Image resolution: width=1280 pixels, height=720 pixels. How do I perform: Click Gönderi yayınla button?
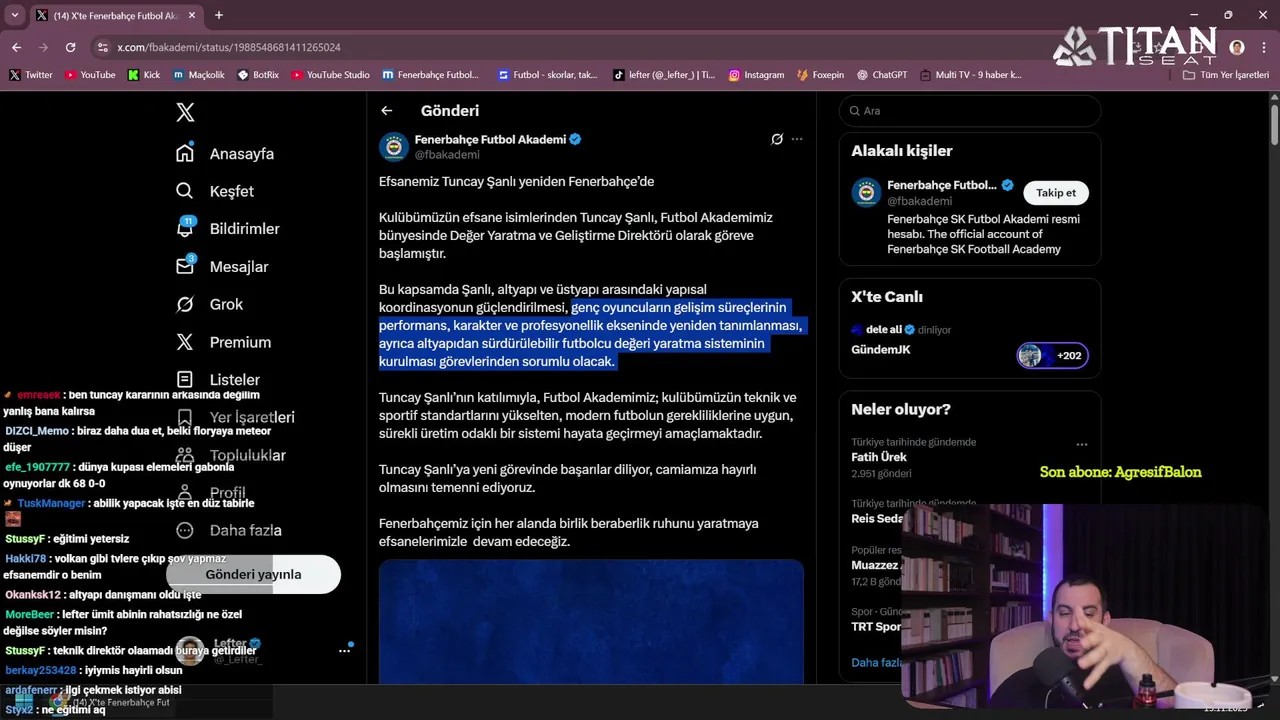point(253,574)
